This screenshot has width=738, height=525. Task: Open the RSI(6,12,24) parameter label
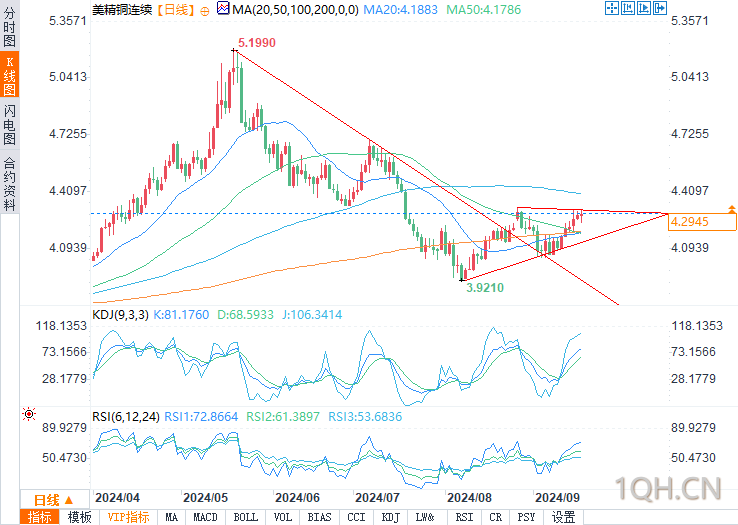click(126, 417)
